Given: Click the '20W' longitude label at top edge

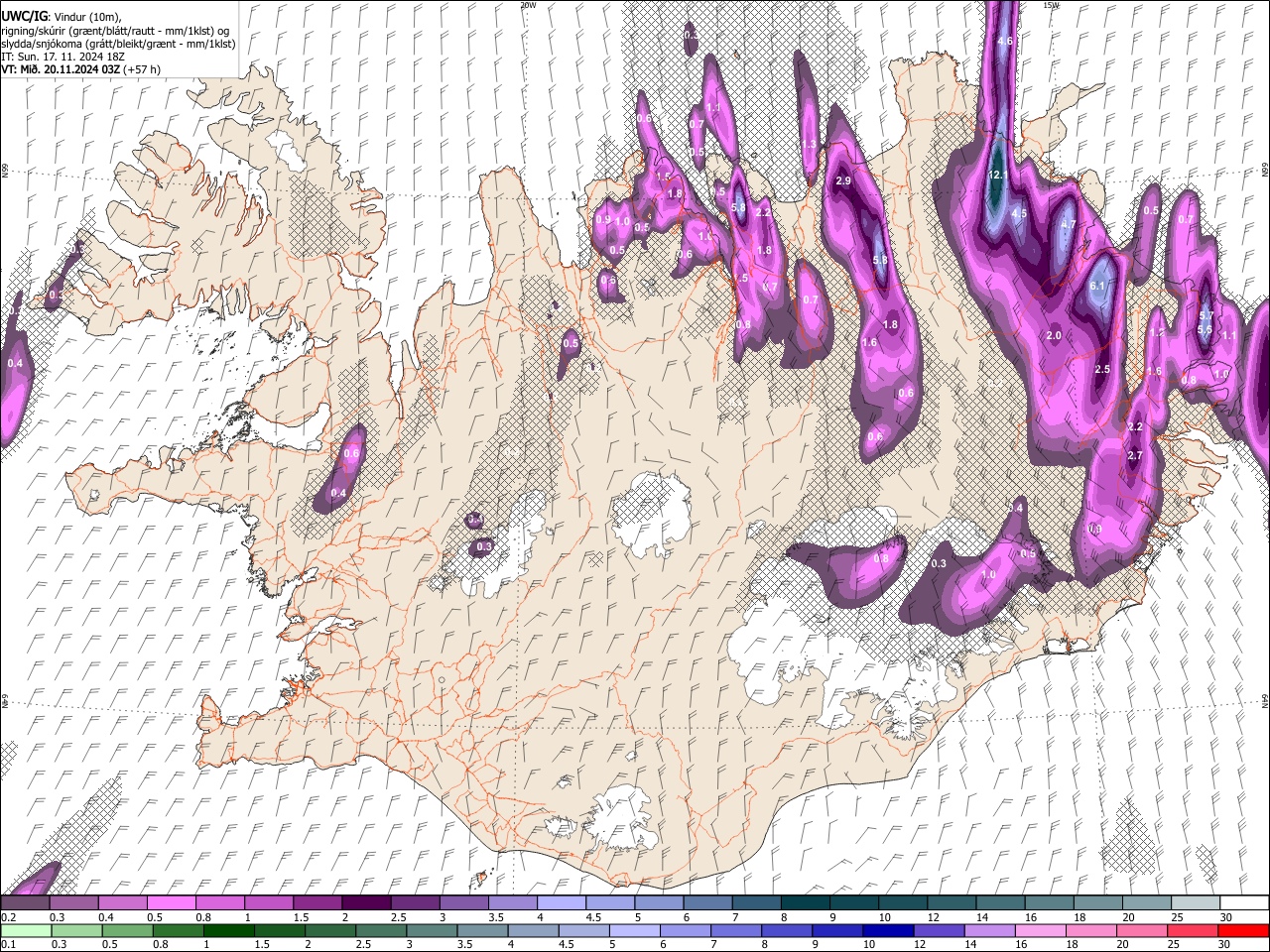Looking at the screenshot, I should 528,5.
